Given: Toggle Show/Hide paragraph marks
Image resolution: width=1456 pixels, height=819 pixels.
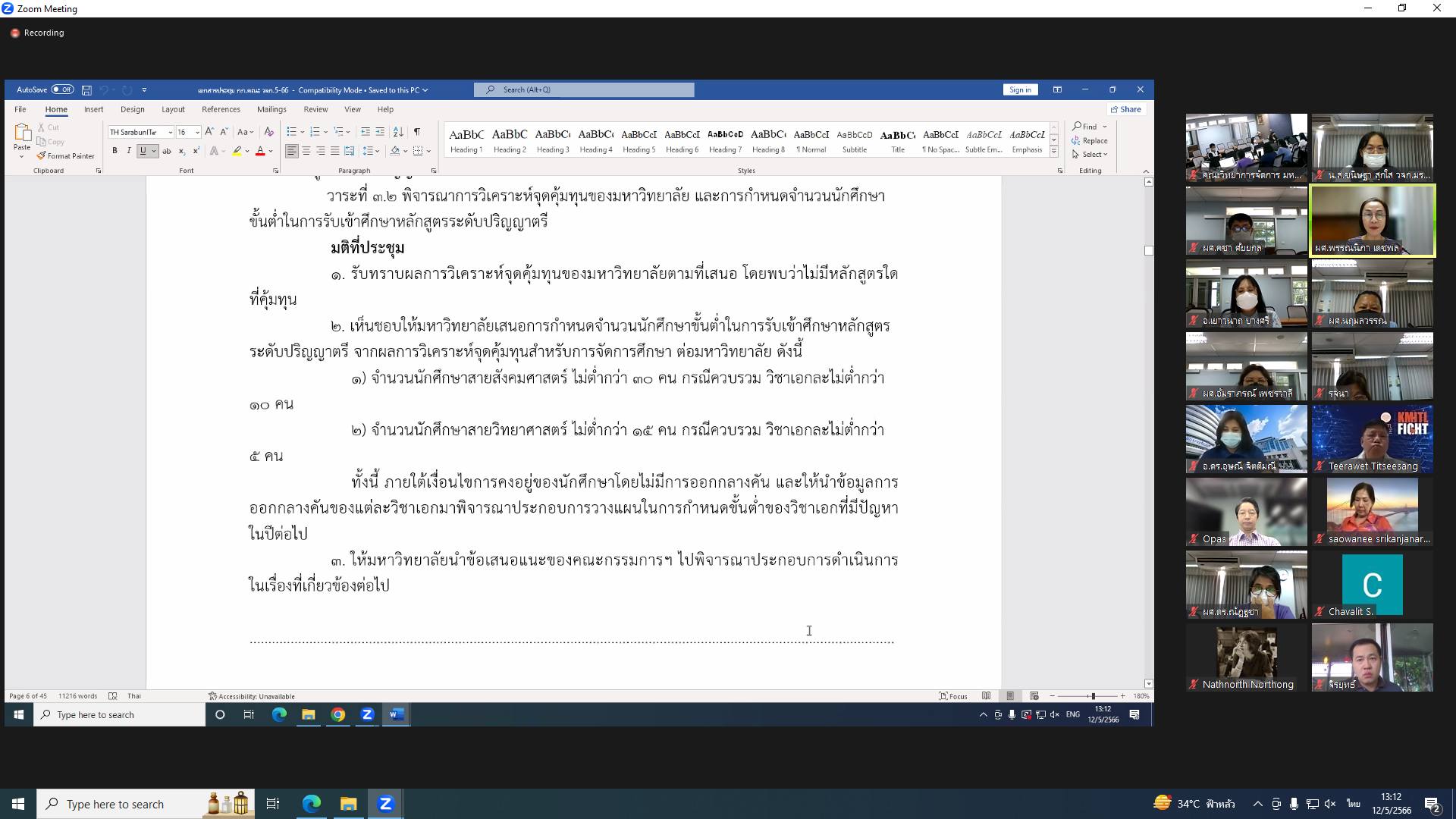Looking at the screenshot, I should (417, 132).
